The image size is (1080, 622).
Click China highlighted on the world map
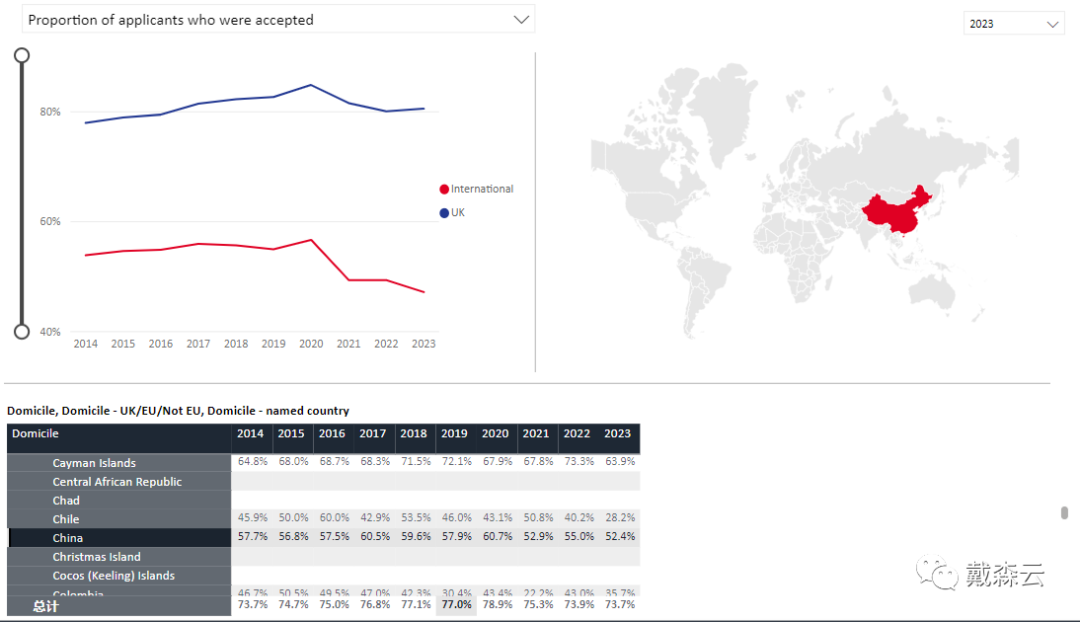pyautogui.click(x=894, y=212)
